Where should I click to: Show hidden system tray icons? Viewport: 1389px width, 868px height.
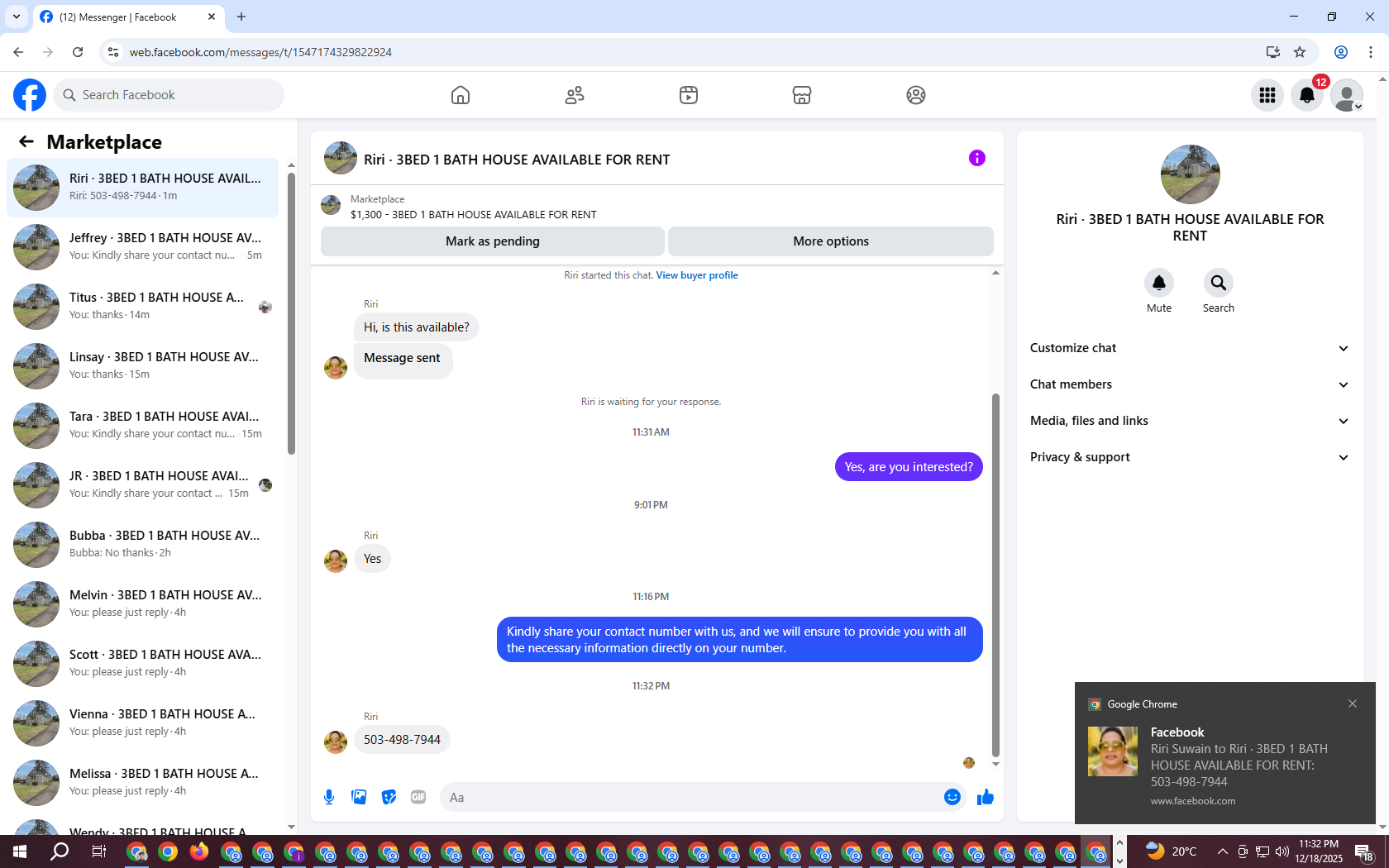coord(1222,851)
